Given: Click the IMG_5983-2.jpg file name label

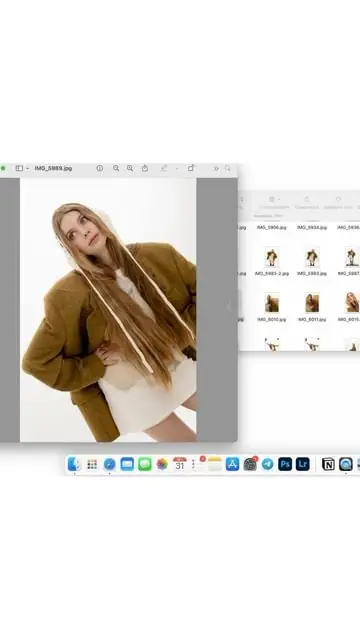Looking at the screenshot, I should 271,273.
